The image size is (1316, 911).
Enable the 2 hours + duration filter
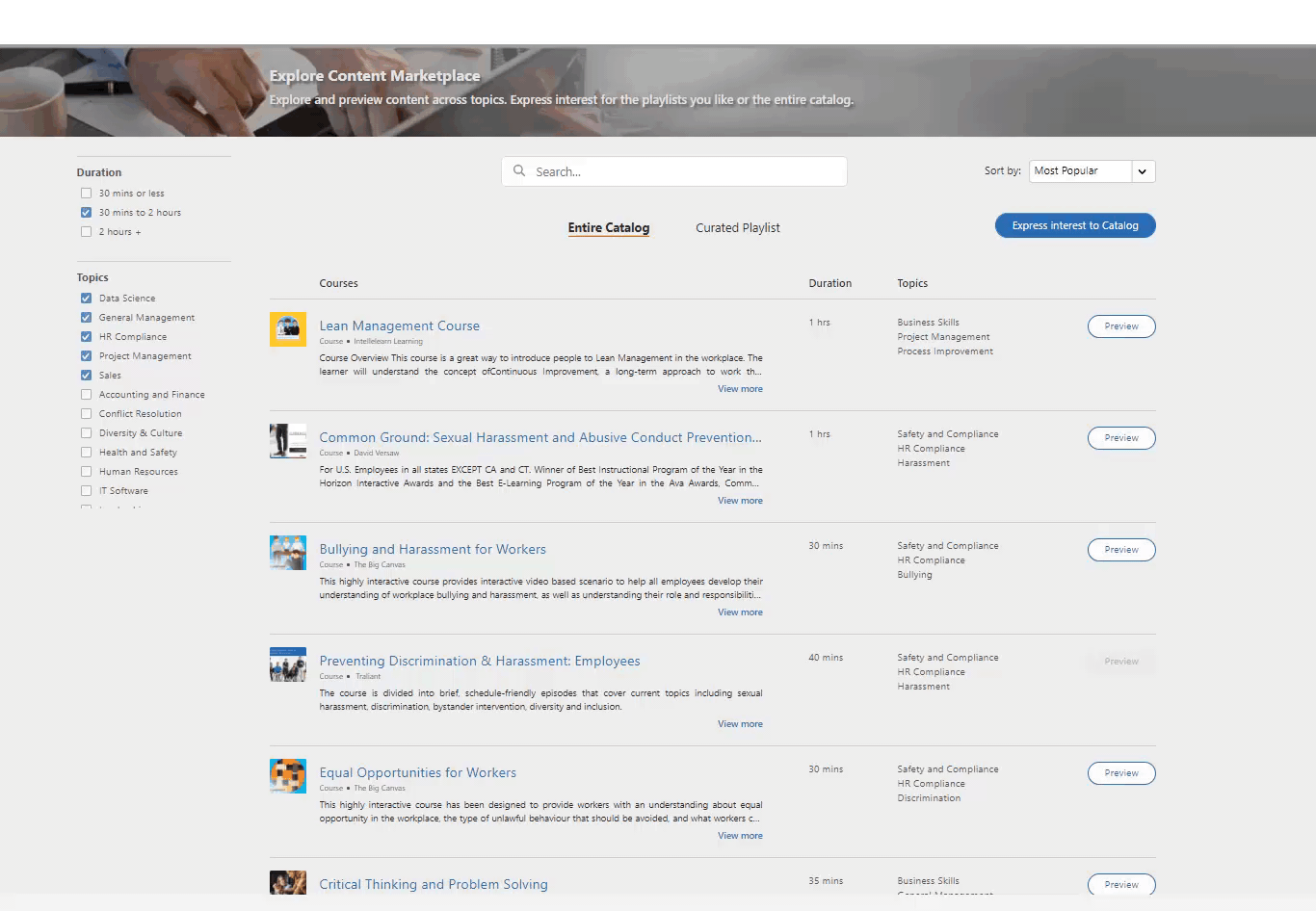coord(86,232)
